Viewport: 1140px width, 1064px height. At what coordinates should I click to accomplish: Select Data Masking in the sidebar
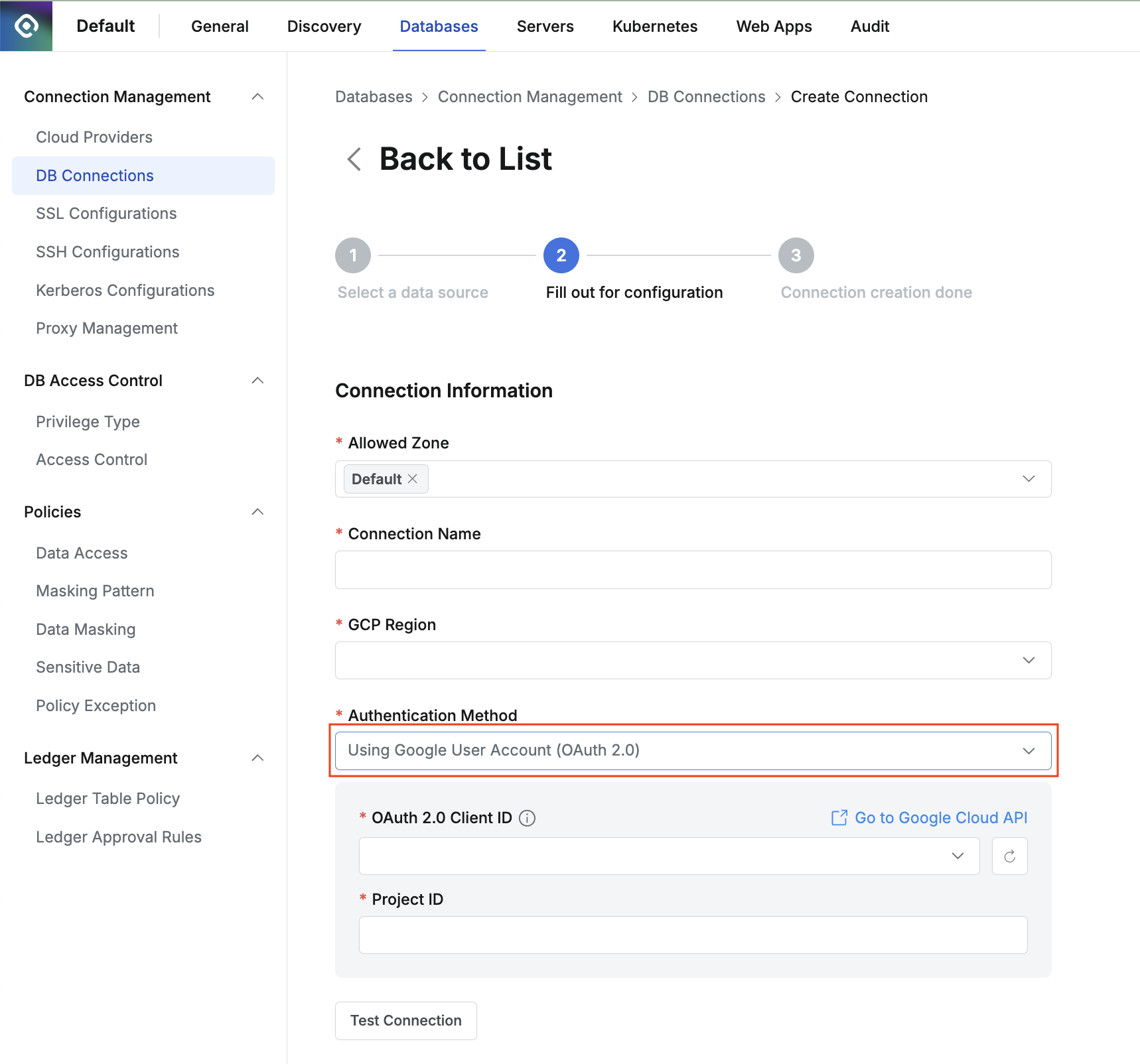(85, 629)
